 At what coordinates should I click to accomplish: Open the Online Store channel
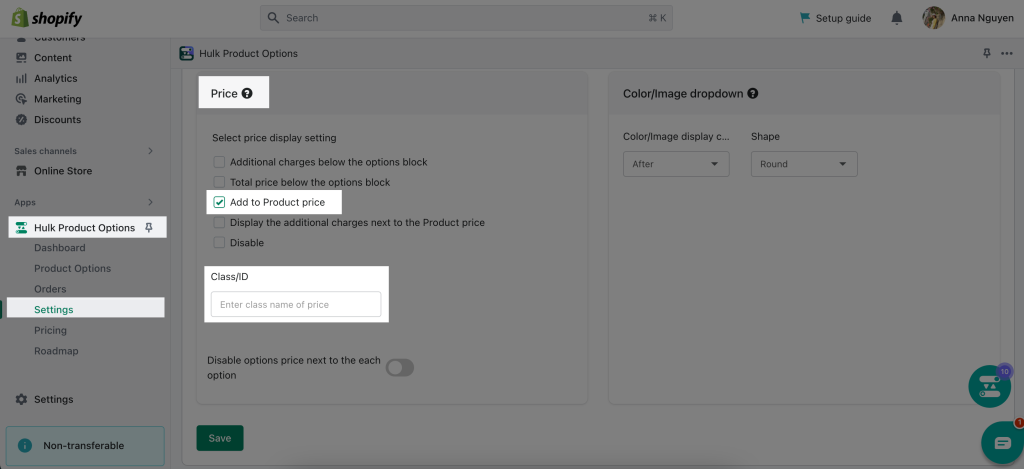[x=63, y=171]
